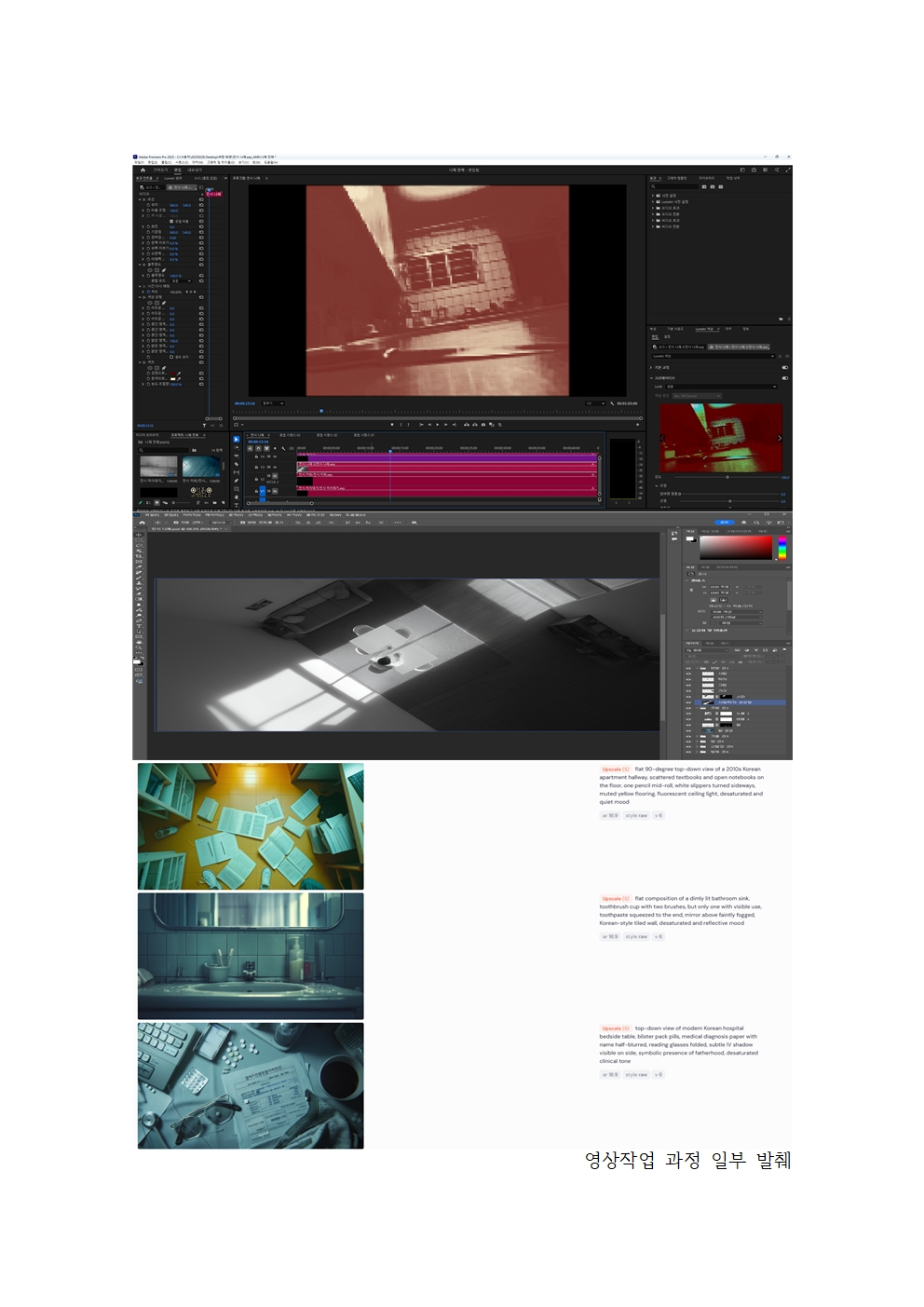Select the Move tool in Photoshop toolbar
This screenshot has width=924, height=1307.
tap(139, 535)
